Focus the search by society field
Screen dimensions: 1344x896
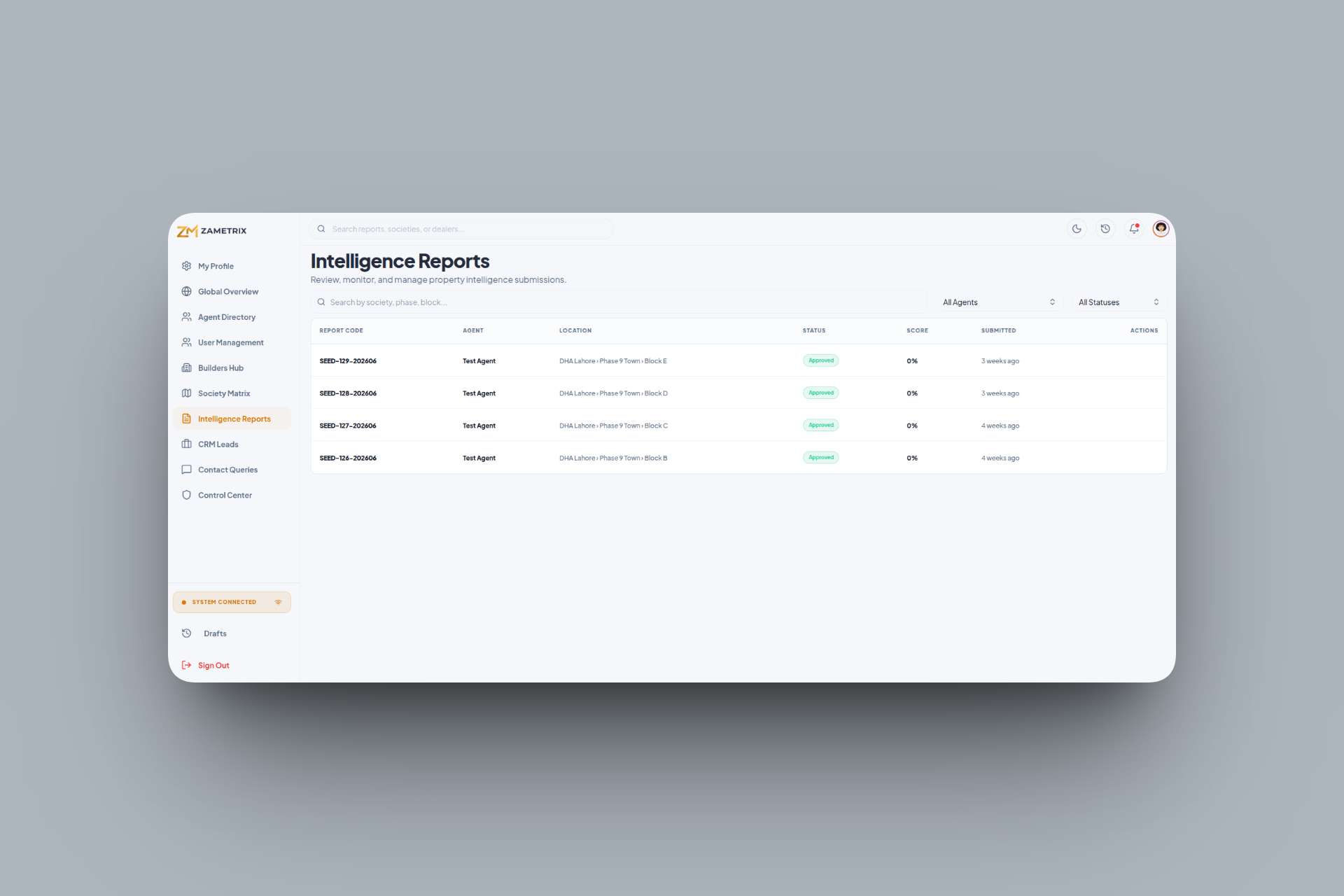619,302
